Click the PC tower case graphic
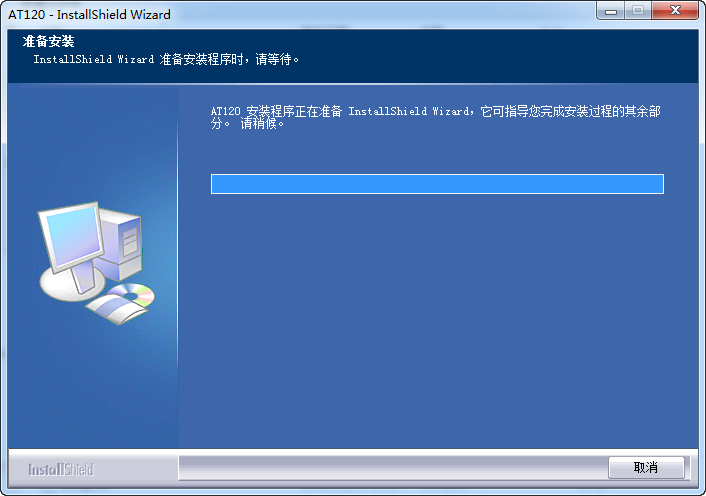This screenshot has width=706, height=496. 121,244
